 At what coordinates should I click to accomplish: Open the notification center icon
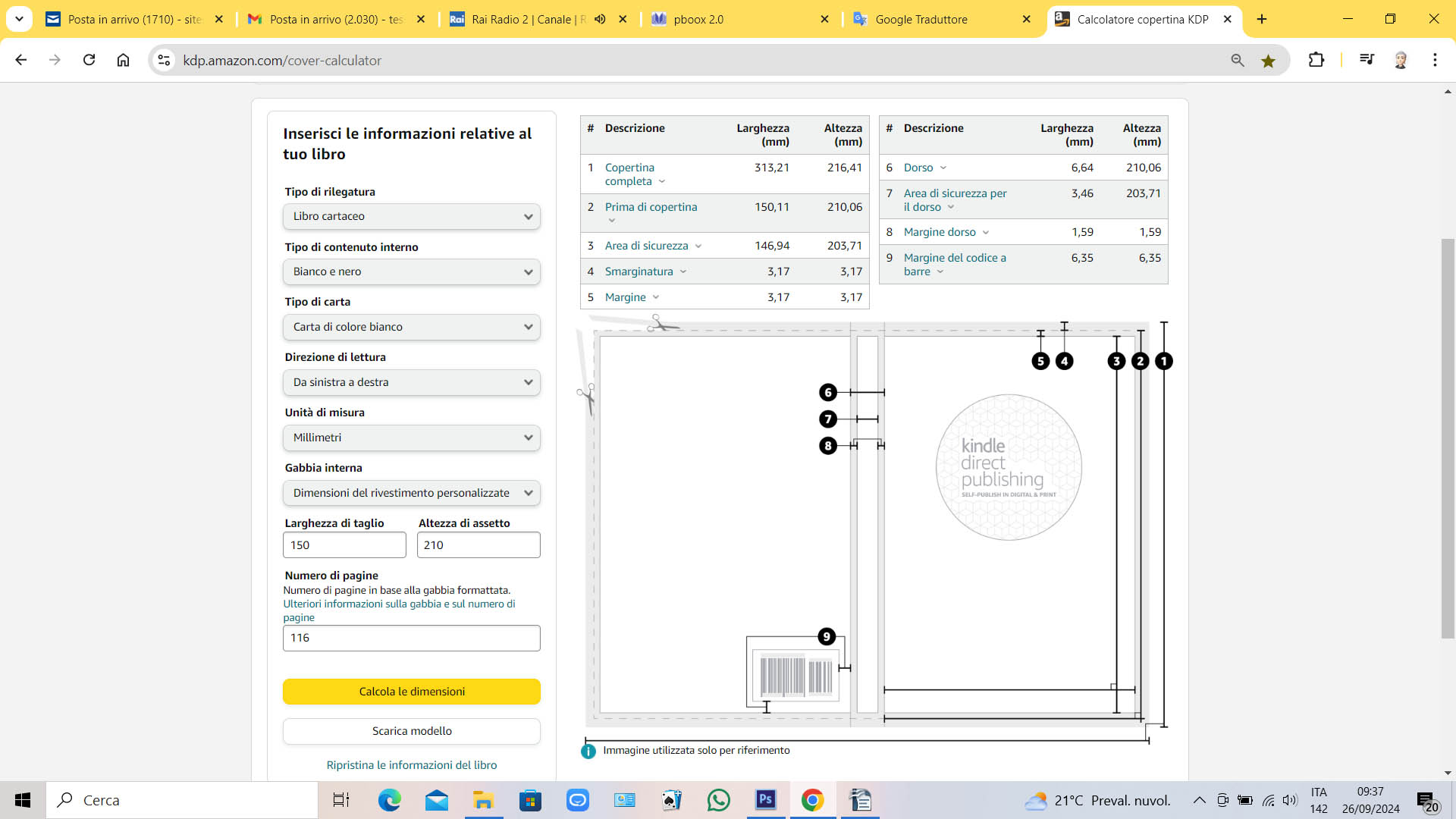click(1426, 801)
